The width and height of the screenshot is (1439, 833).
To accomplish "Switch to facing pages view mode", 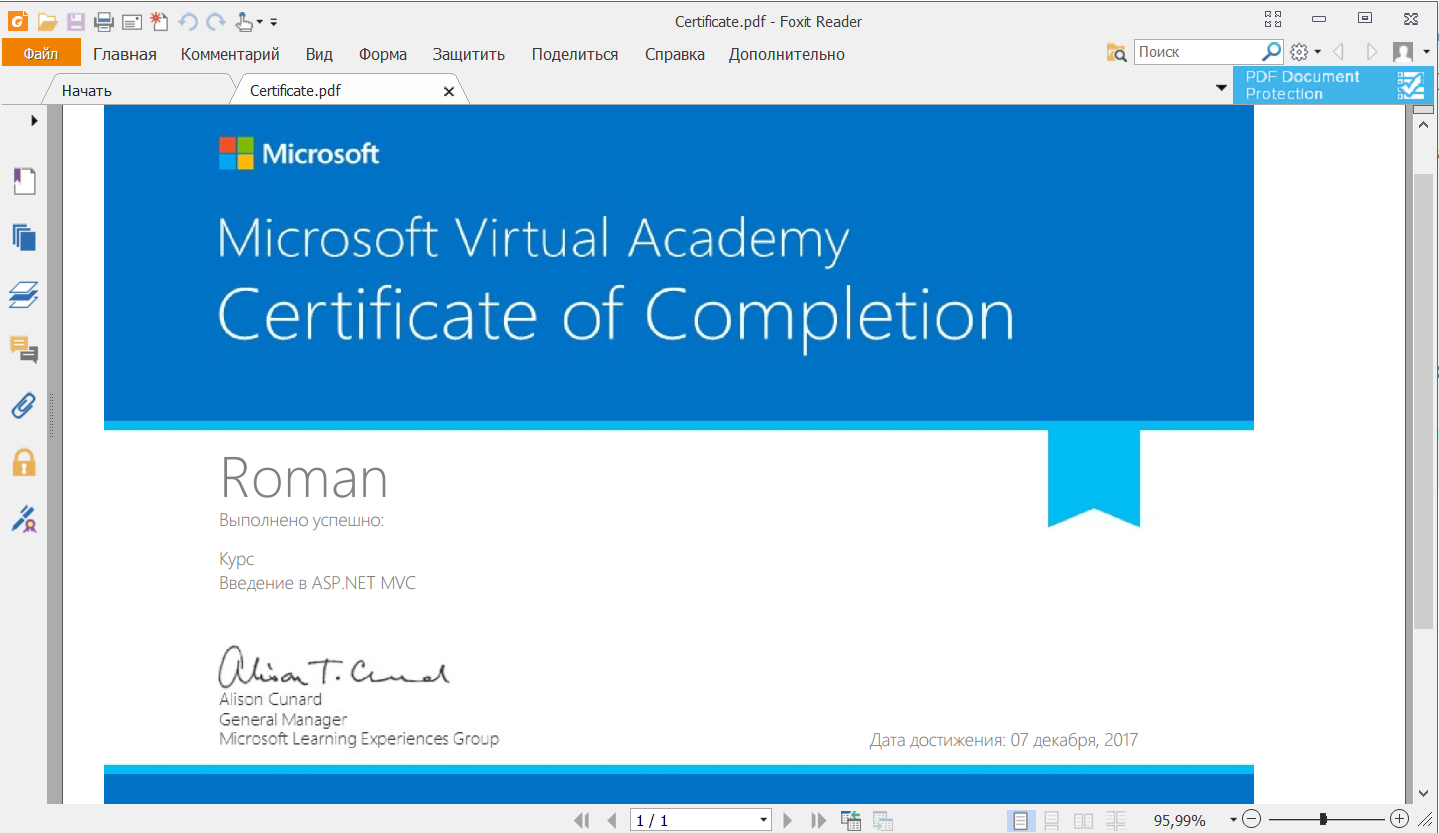I will click(1084, 821).
